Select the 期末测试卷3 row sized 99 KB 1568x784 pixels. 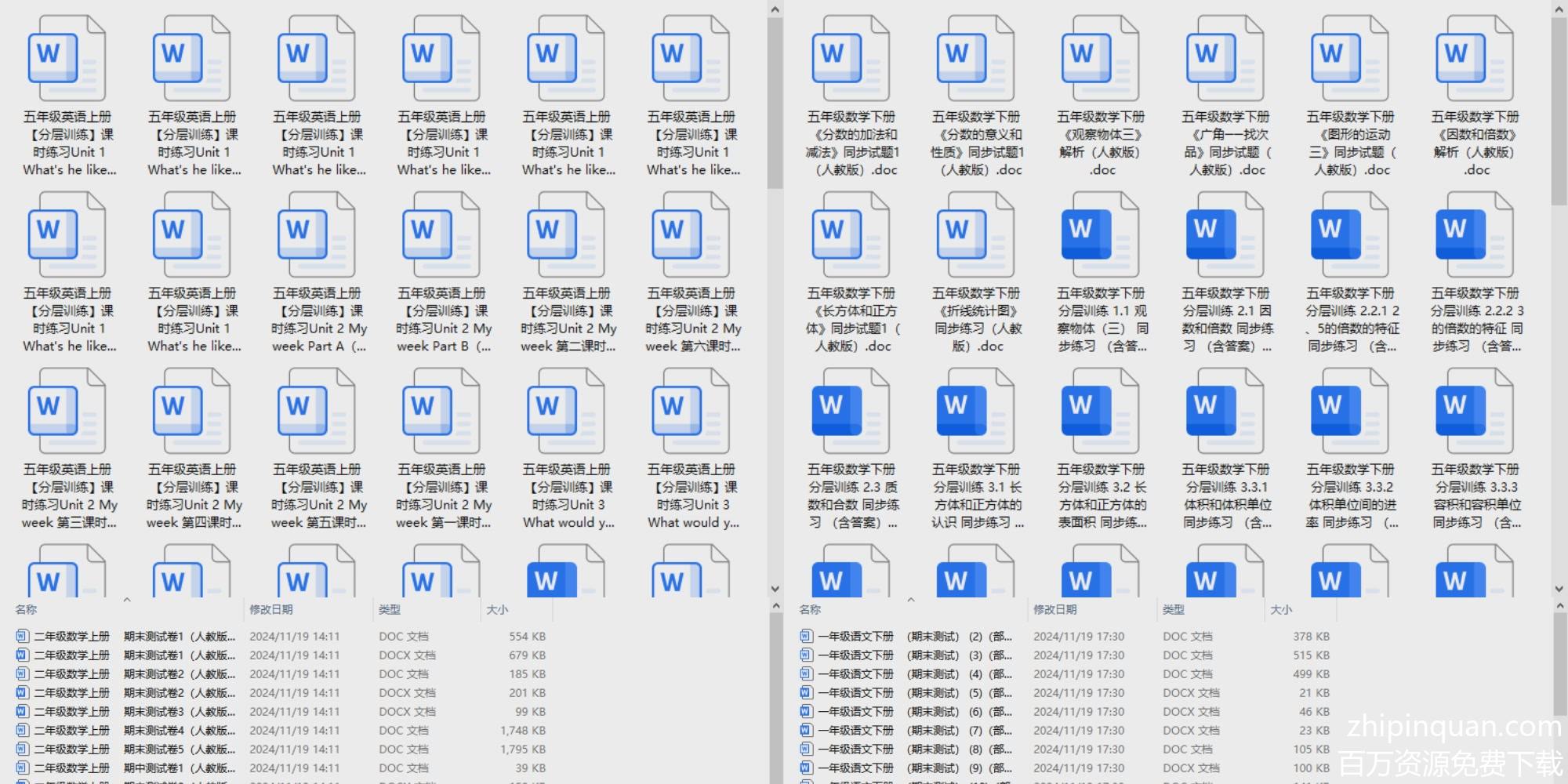point(281,712)
